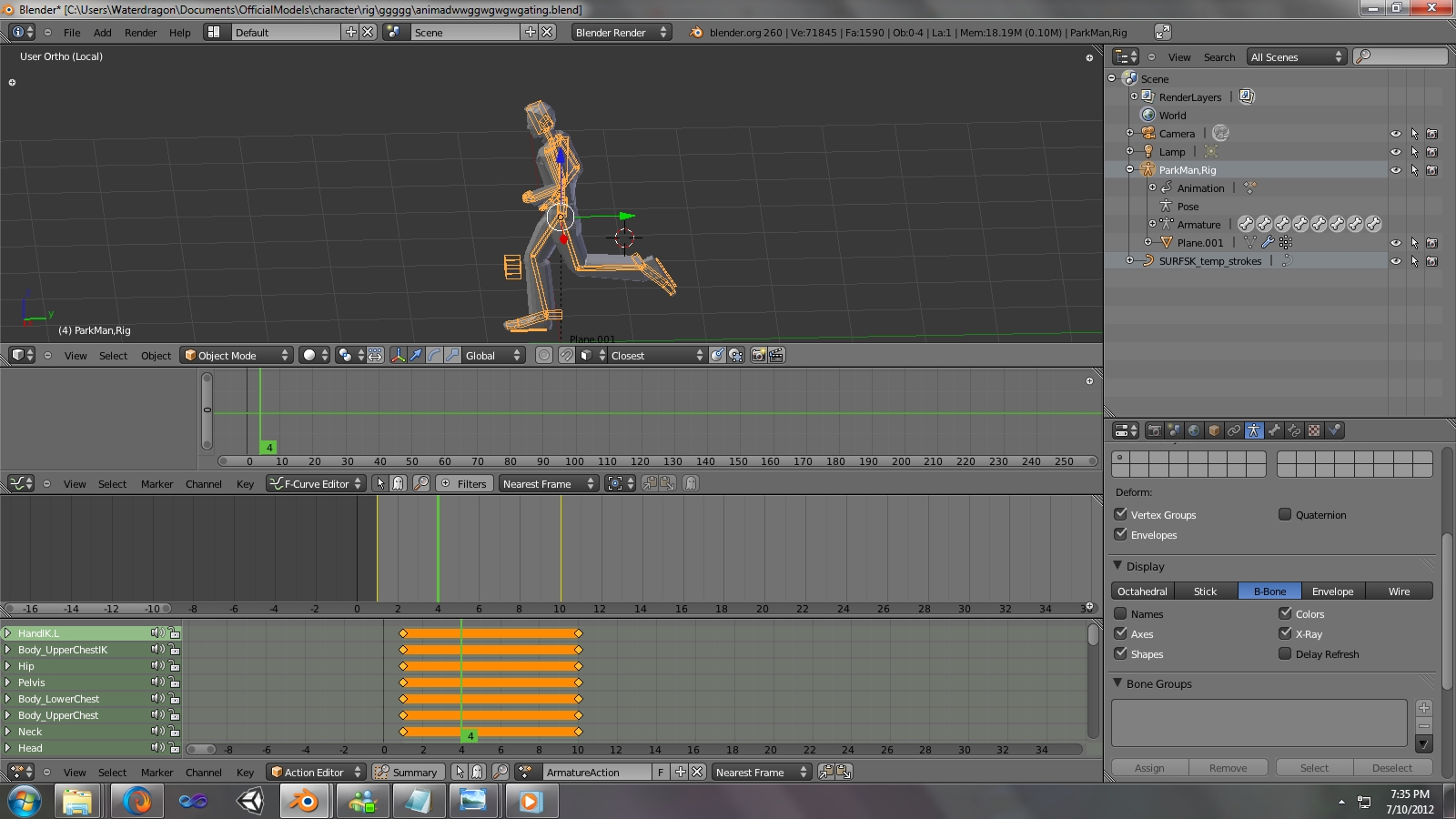Toggle the Shapes display checkbox
This screenshot has height=819, width=1456.
click(x=1121, y=653)
